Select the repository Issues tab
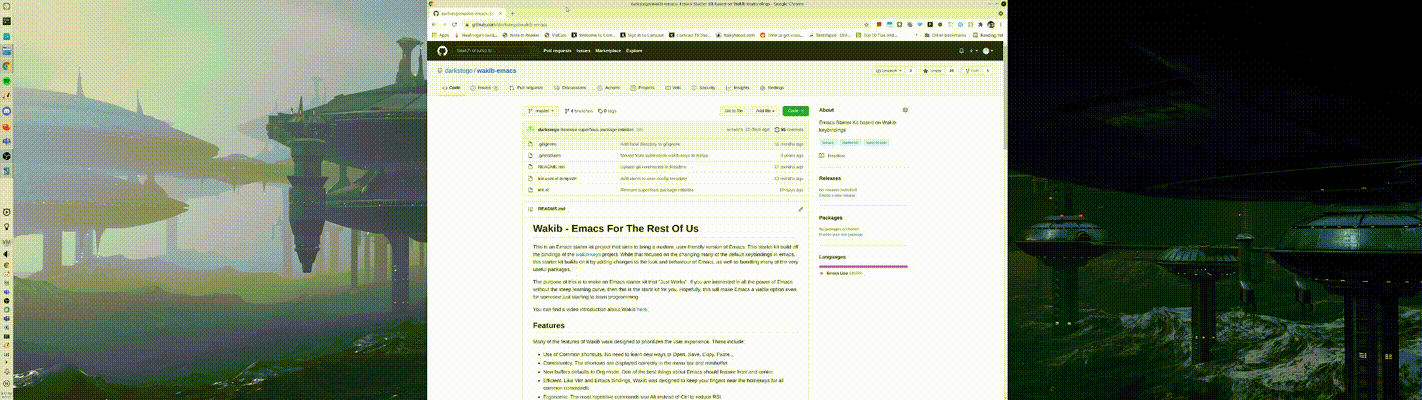This screenshot has height=400, width=1422. coord(484,87)
